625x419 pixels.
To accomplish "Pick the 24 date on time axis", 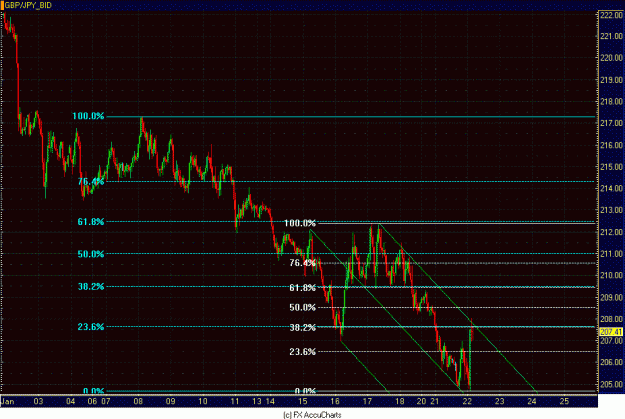I will 532,401.
